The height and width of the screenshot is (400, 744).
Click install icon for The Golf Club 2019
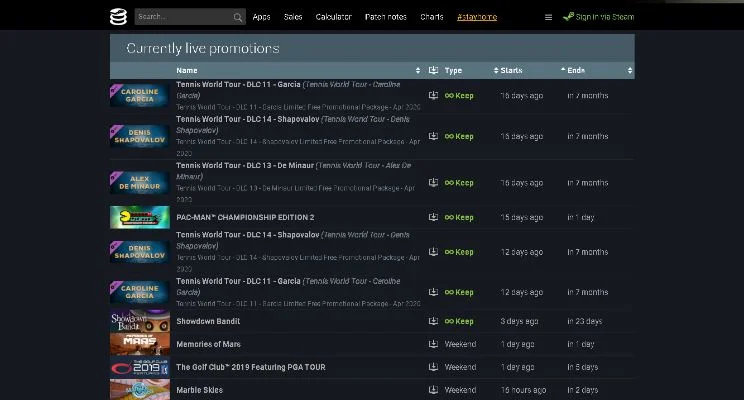coord(433,367)
